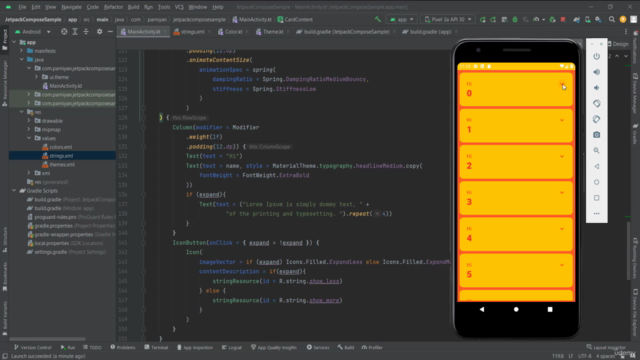The width and height of the screenshot is (640, 360).
Task: Click the red Stop app button
Action: (563, 19)
